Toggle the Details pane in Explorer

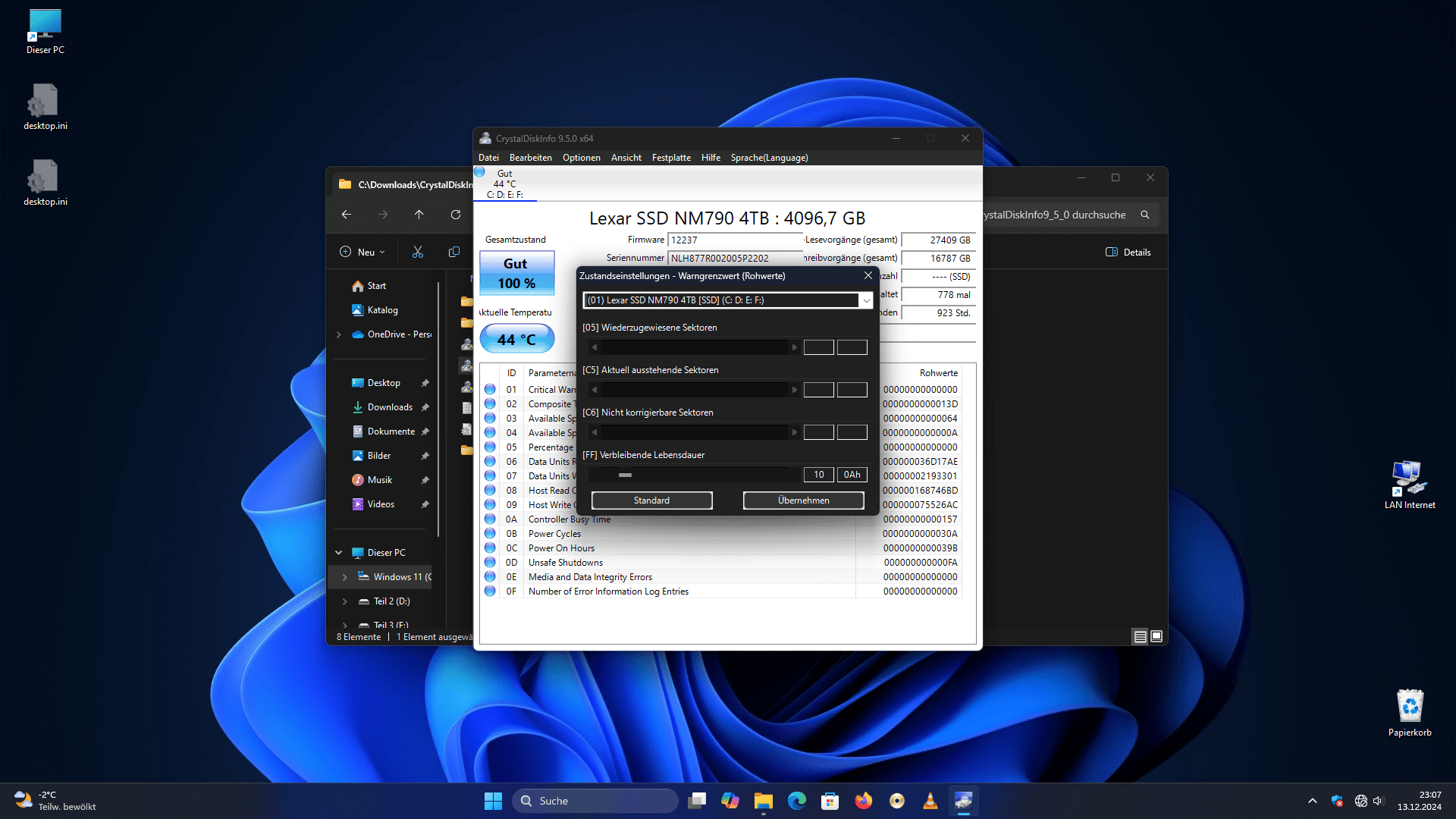click(x=1128, y=252)
